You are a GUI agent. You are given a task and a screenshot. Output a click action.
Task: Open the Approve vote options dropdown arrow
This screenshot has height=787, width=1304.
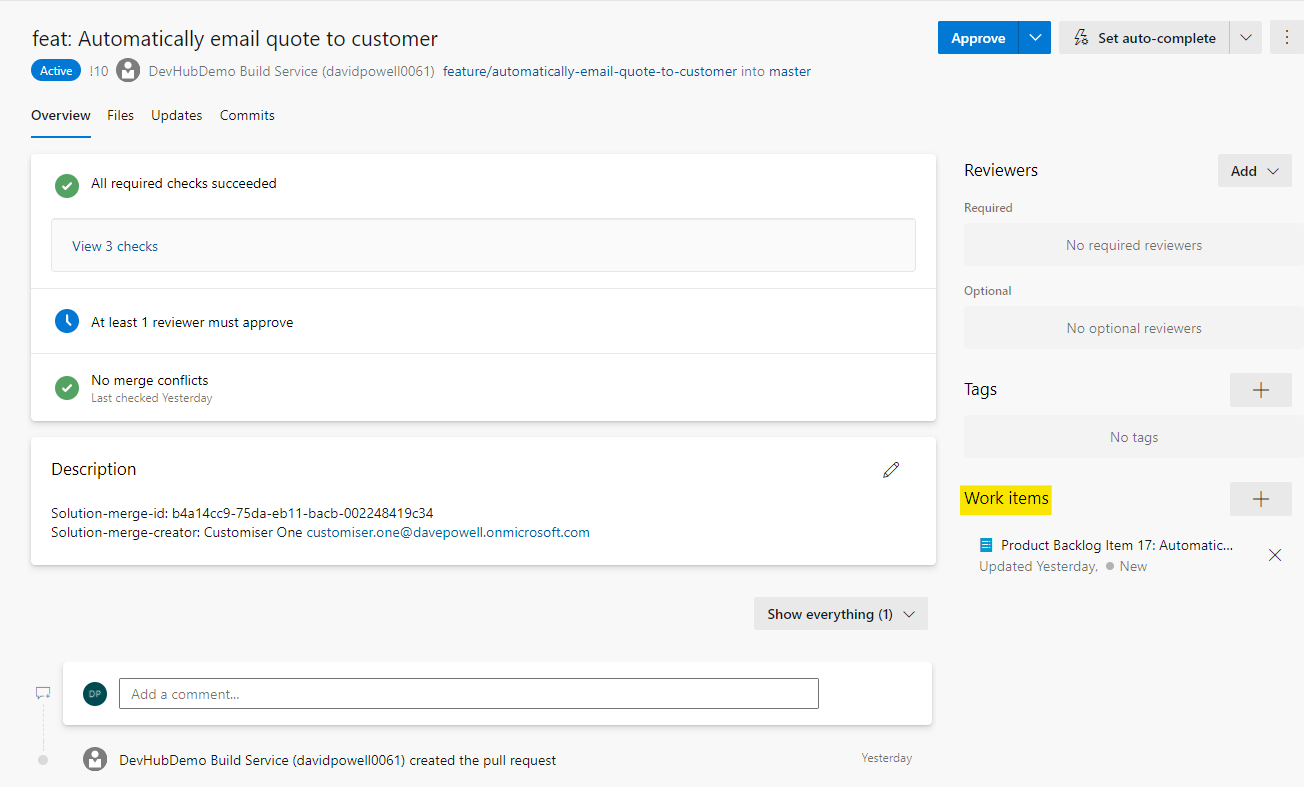click(1035, 38)
